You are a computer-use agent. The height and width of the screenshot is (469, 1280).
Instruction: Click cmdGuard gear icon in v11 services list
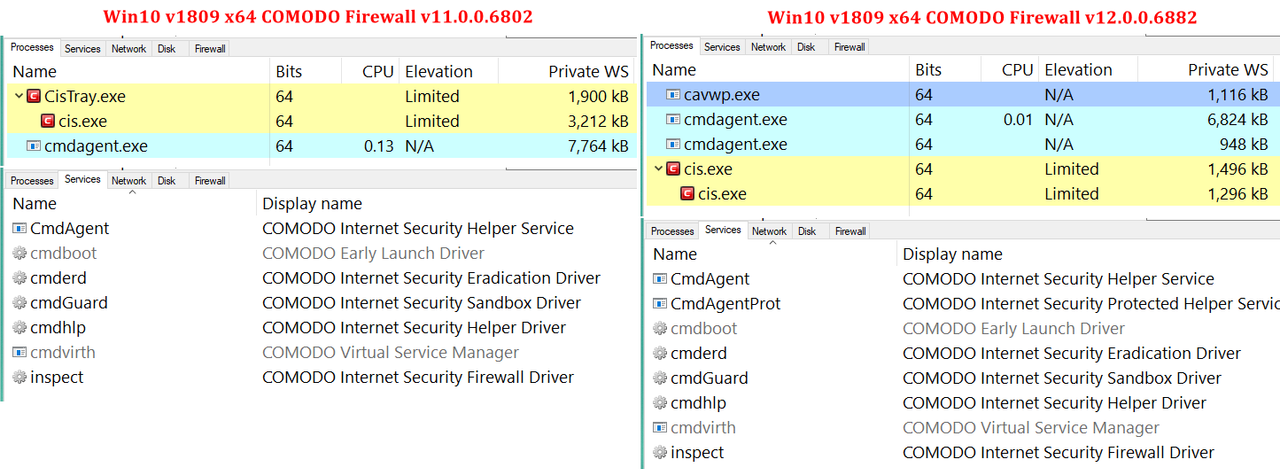(x=20, y=303)
